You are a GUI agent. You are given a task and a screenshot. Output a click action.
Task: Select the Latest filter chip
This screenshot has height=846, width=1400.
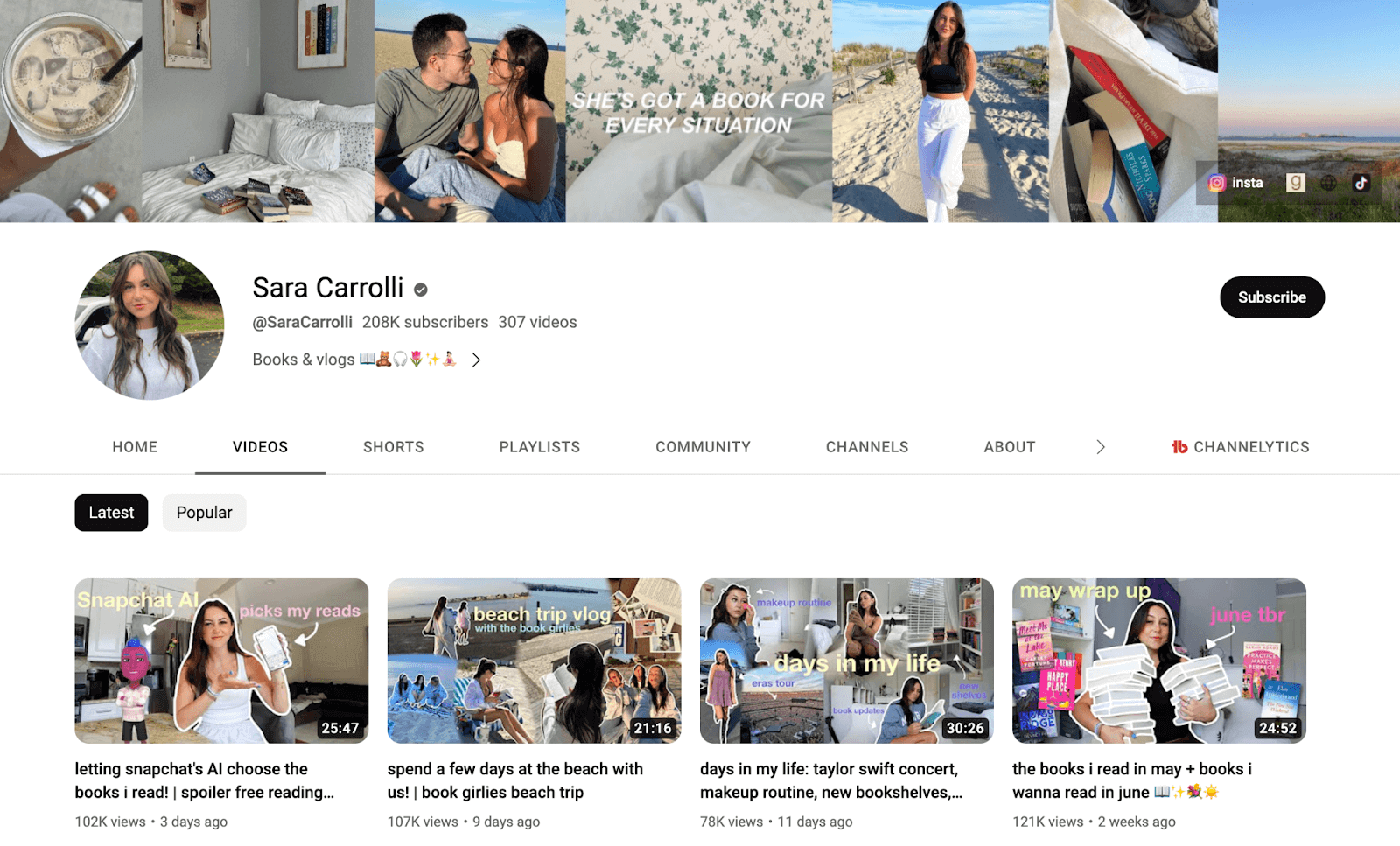(111, 513)
